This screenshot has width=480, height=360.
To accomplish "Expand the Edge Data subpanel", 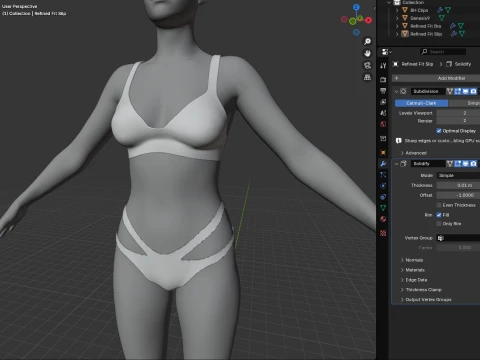I will [414, 280].
